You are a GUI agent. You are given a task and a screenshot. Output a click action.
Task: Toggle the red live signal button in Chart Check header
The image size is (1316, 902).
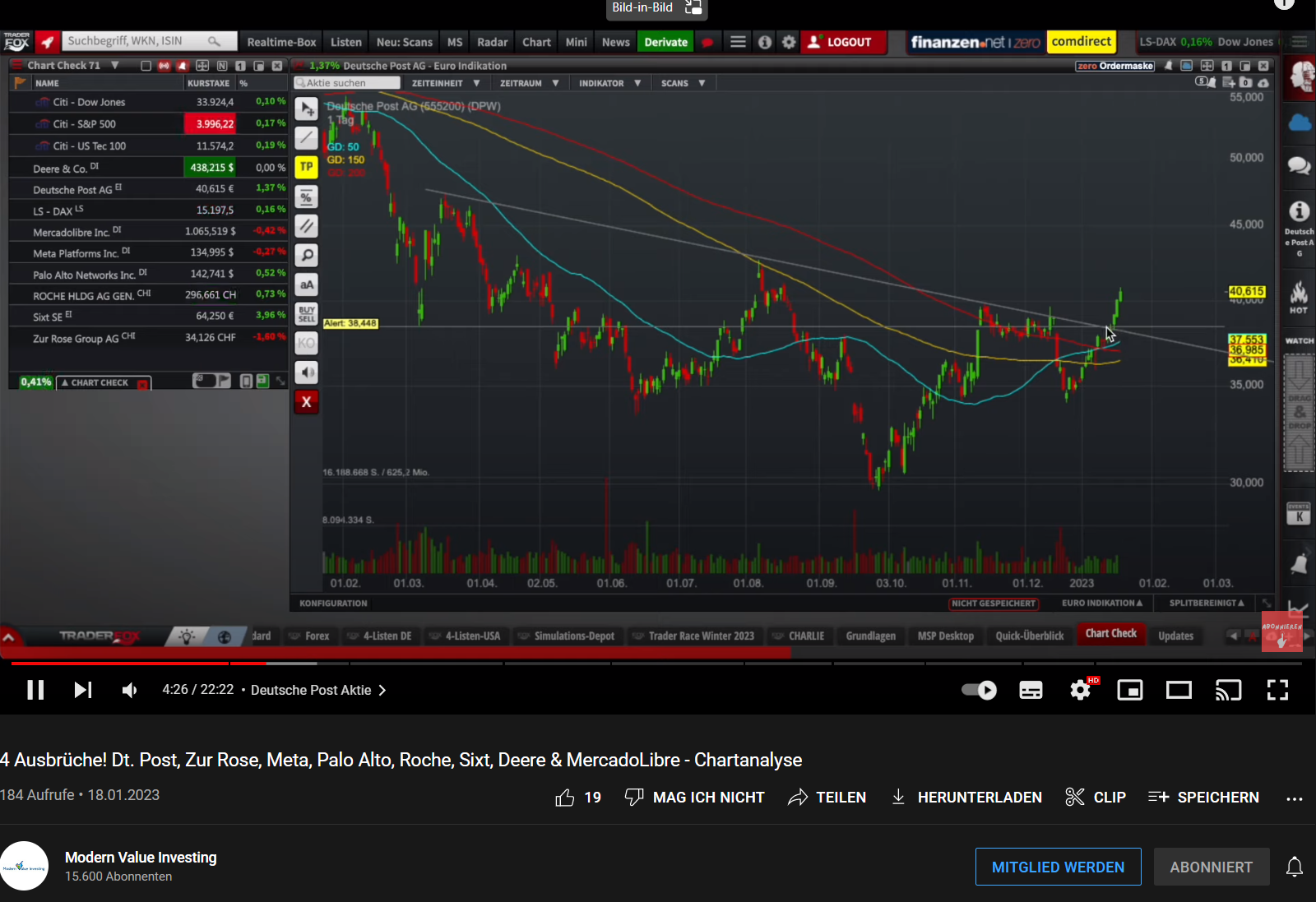(x=164, y=66)
